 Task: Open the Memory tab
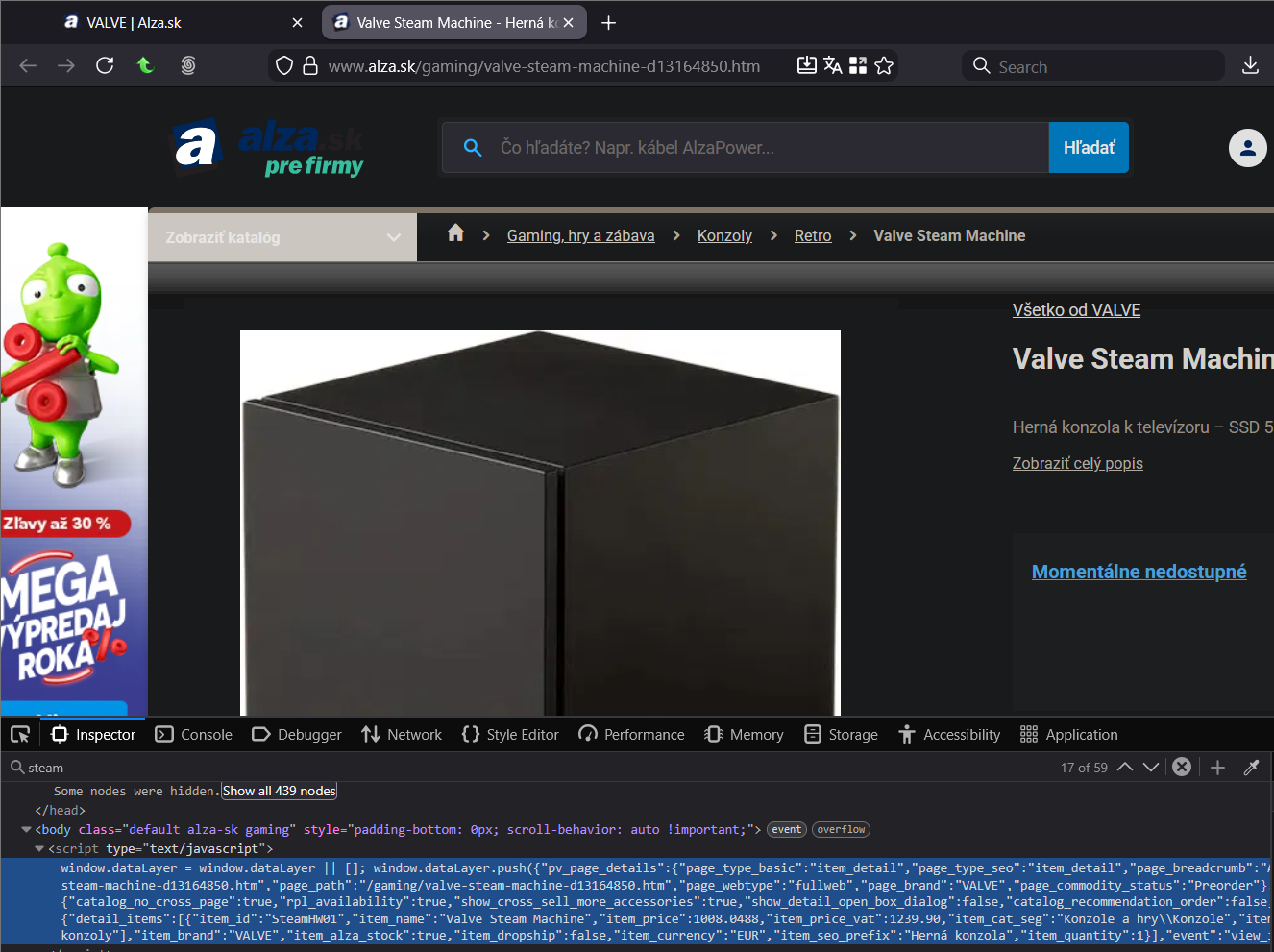pos(744,735)
